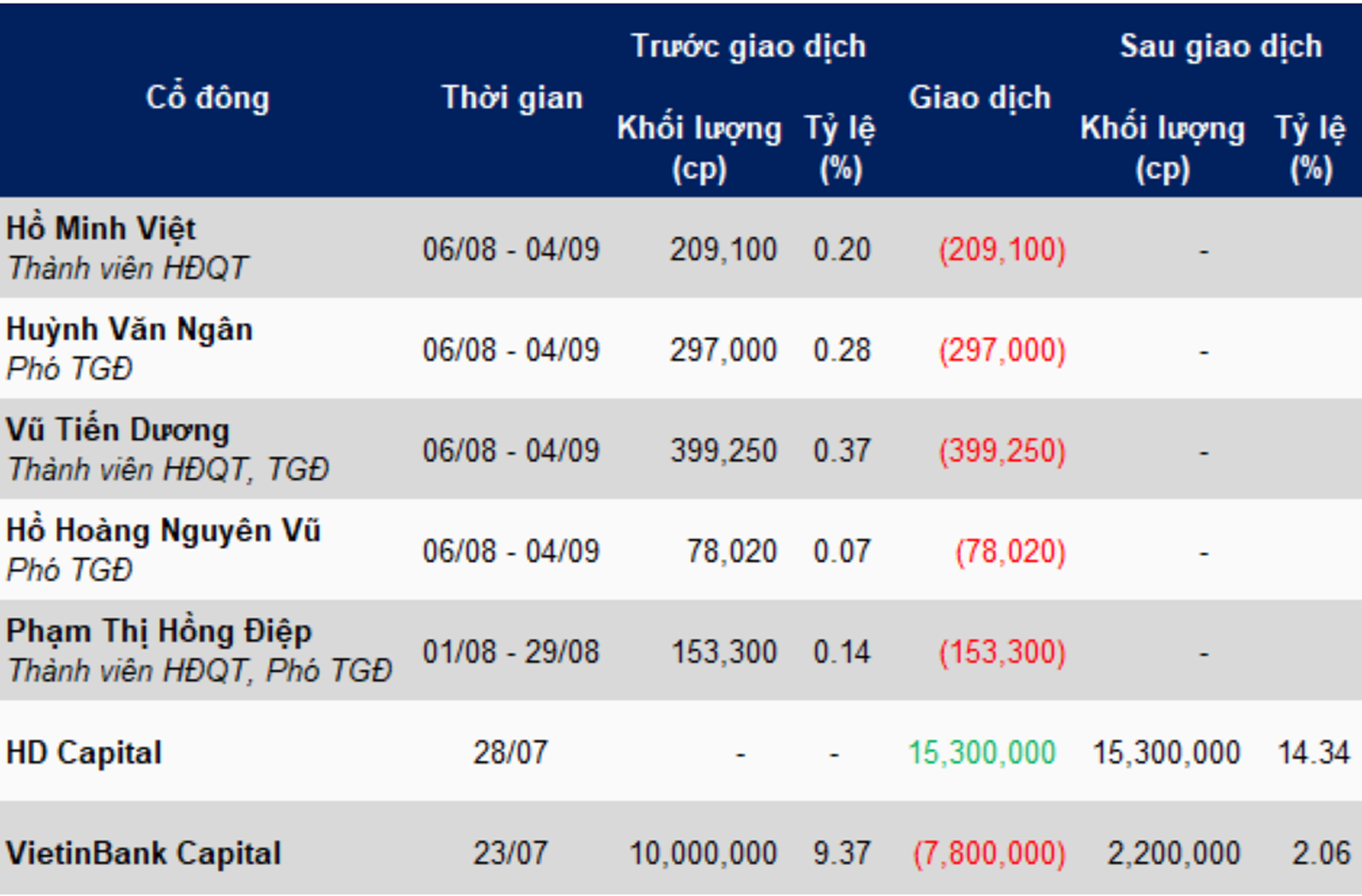The width and height of the screenshot is (1362, 896).
Task: Select the 2,200,000 post-transaction volume
Action: pos(1173,853)
